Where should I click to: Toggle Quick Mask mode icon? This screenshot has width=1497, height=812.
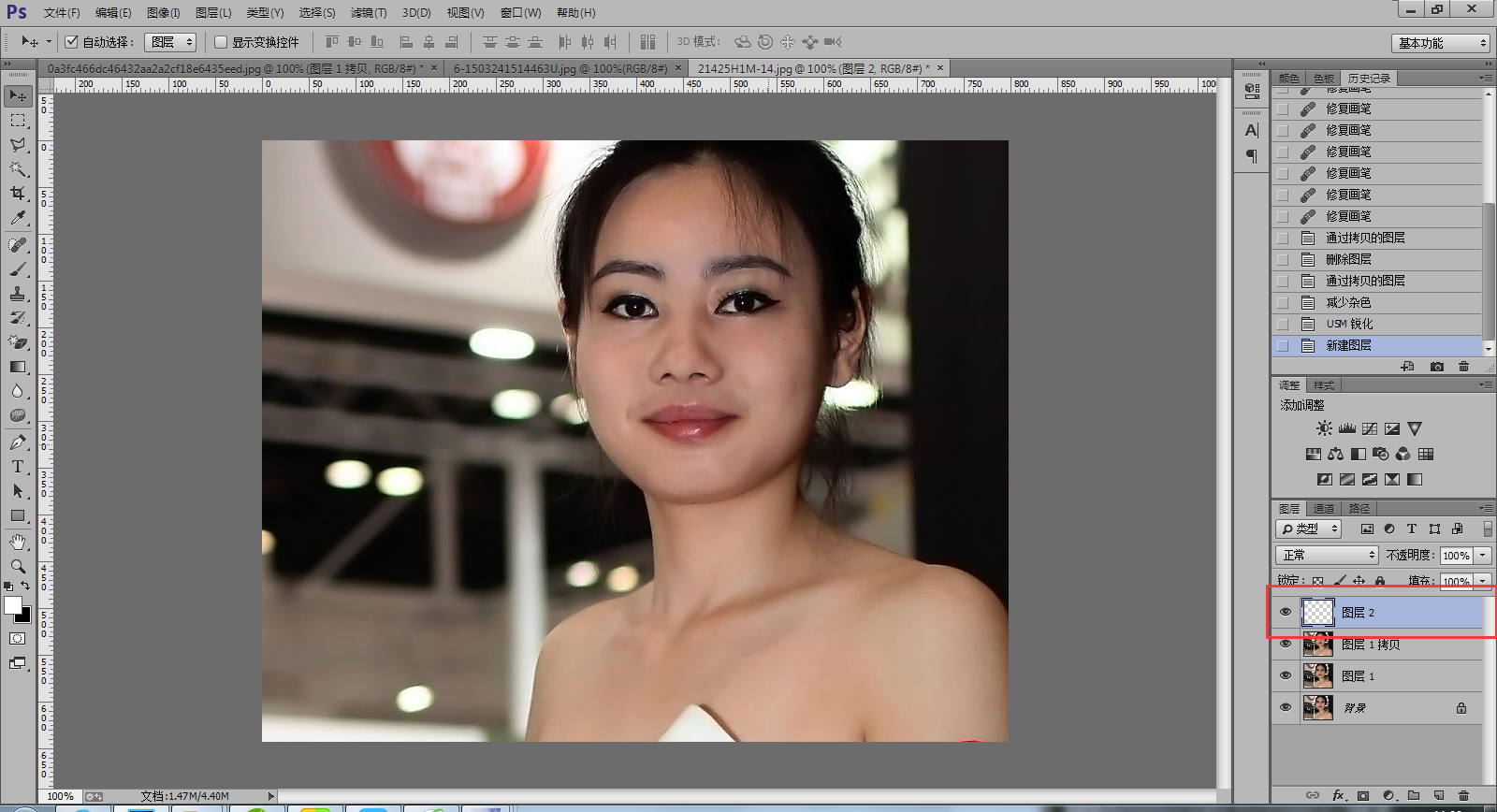(x=18, y=639)
